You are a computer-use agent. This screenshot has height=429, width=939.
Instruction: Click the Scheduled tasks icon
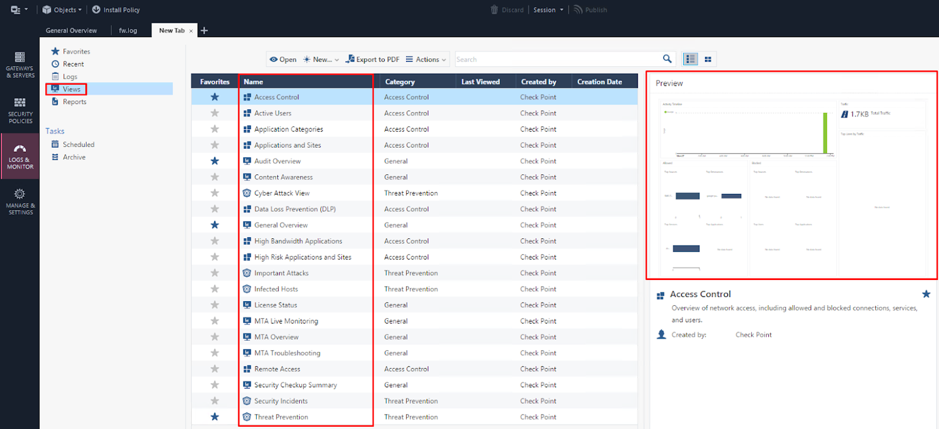point(55,144)
